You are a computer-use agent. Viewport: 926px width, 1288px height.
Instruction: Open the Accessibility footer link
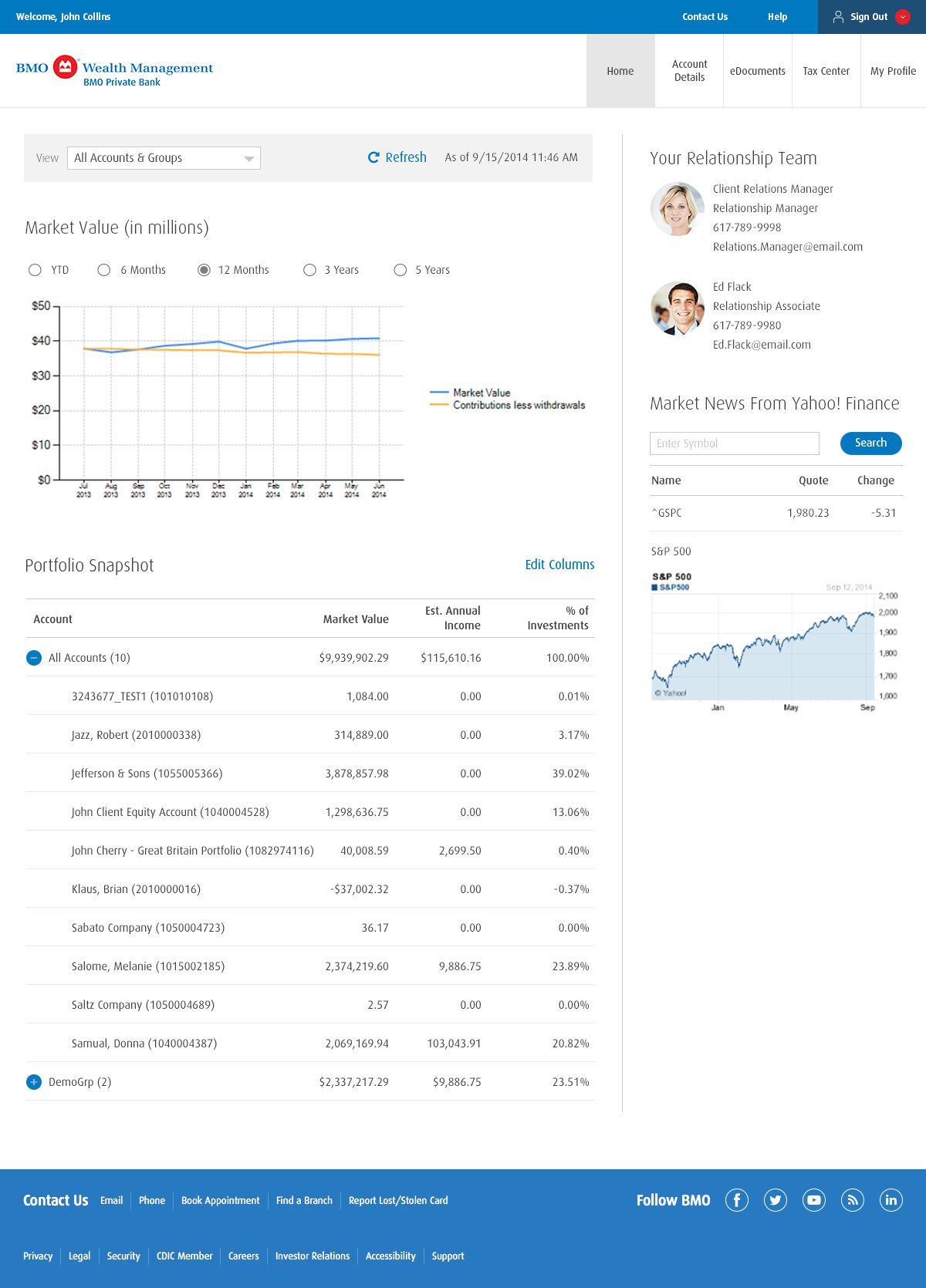pos(390,1256)
